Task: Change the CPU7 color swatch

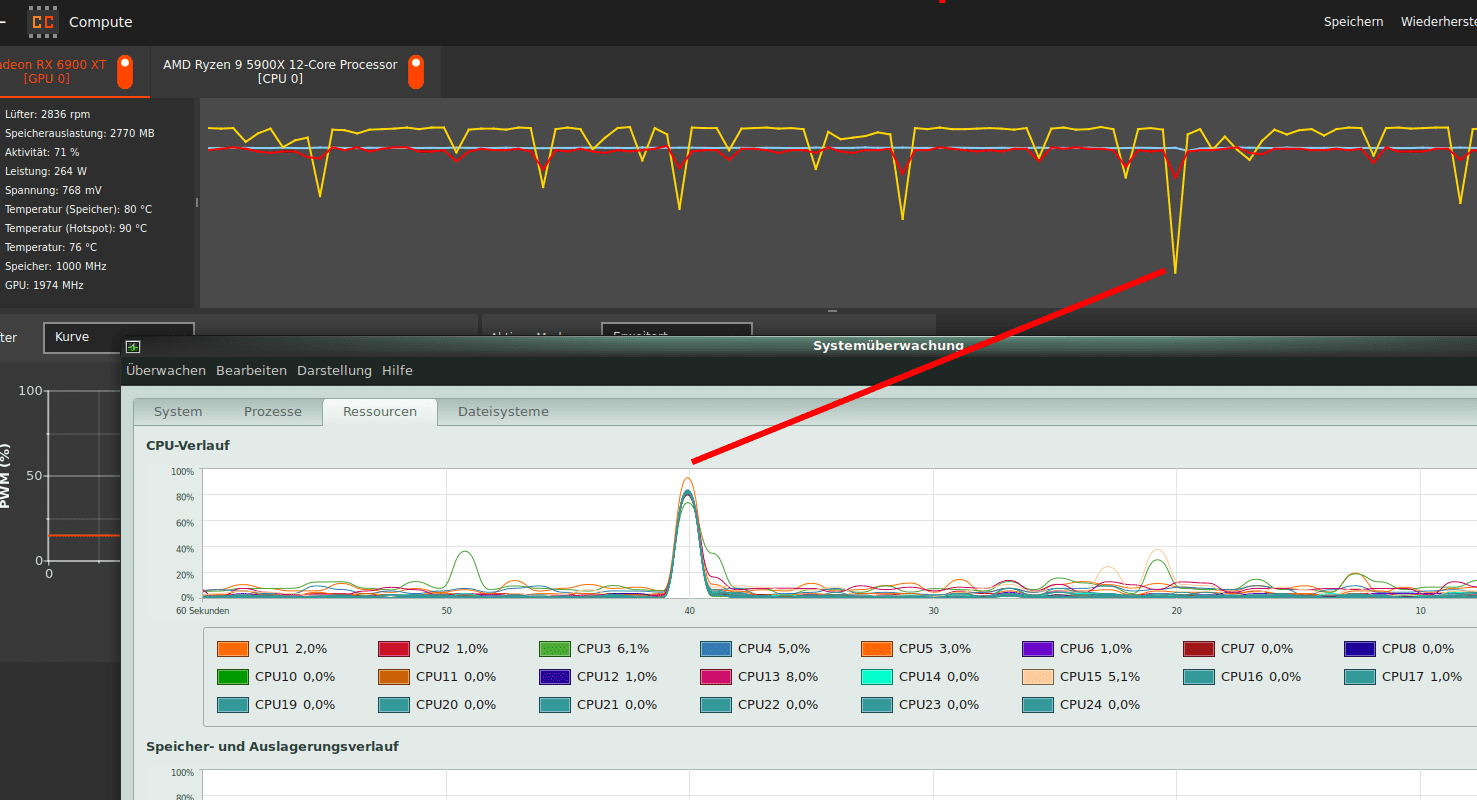Action: [1199, 649]
